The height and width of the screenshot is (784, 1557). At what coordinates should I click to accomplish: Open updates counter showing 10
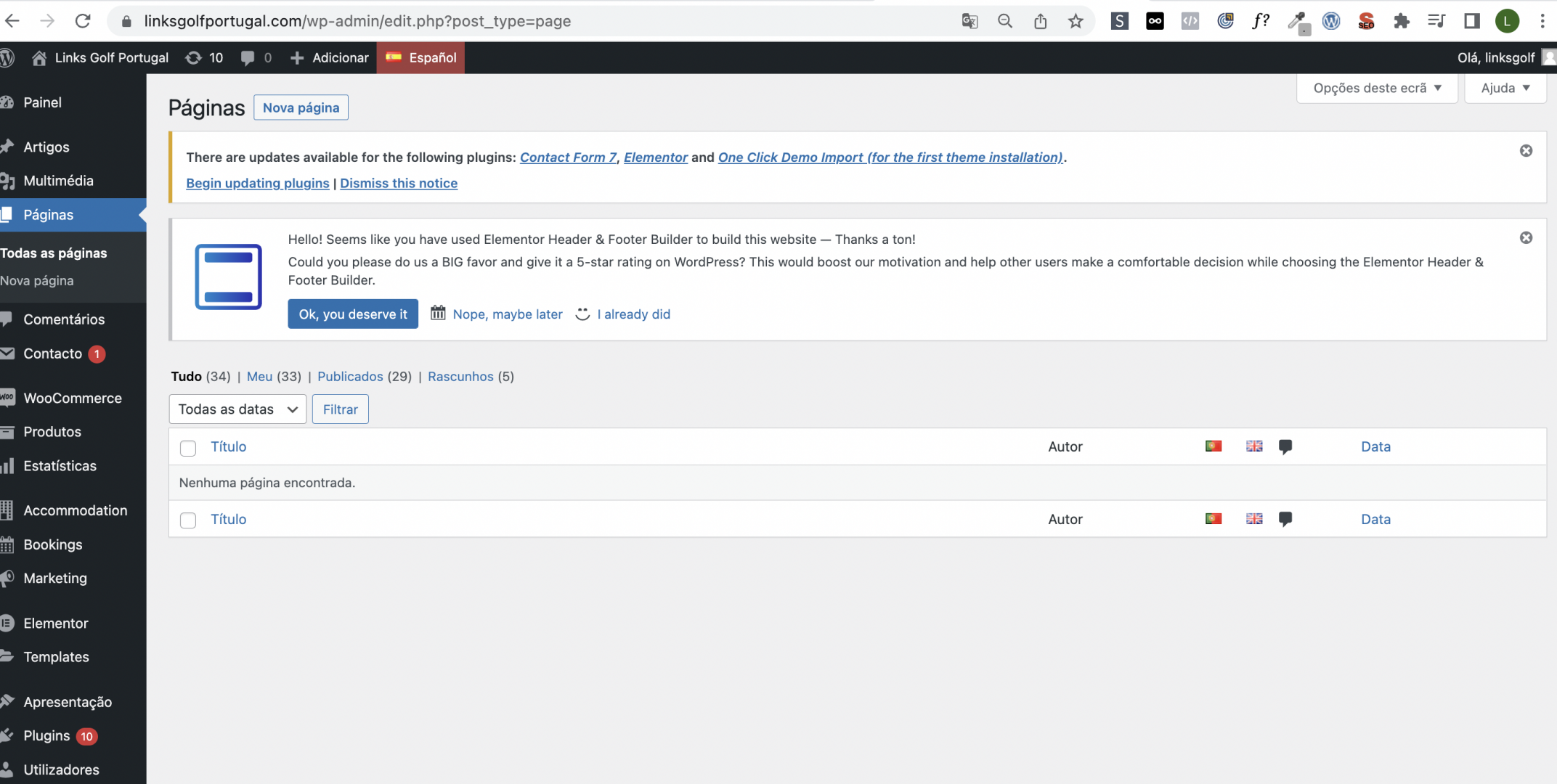click(x=204, y=57)
